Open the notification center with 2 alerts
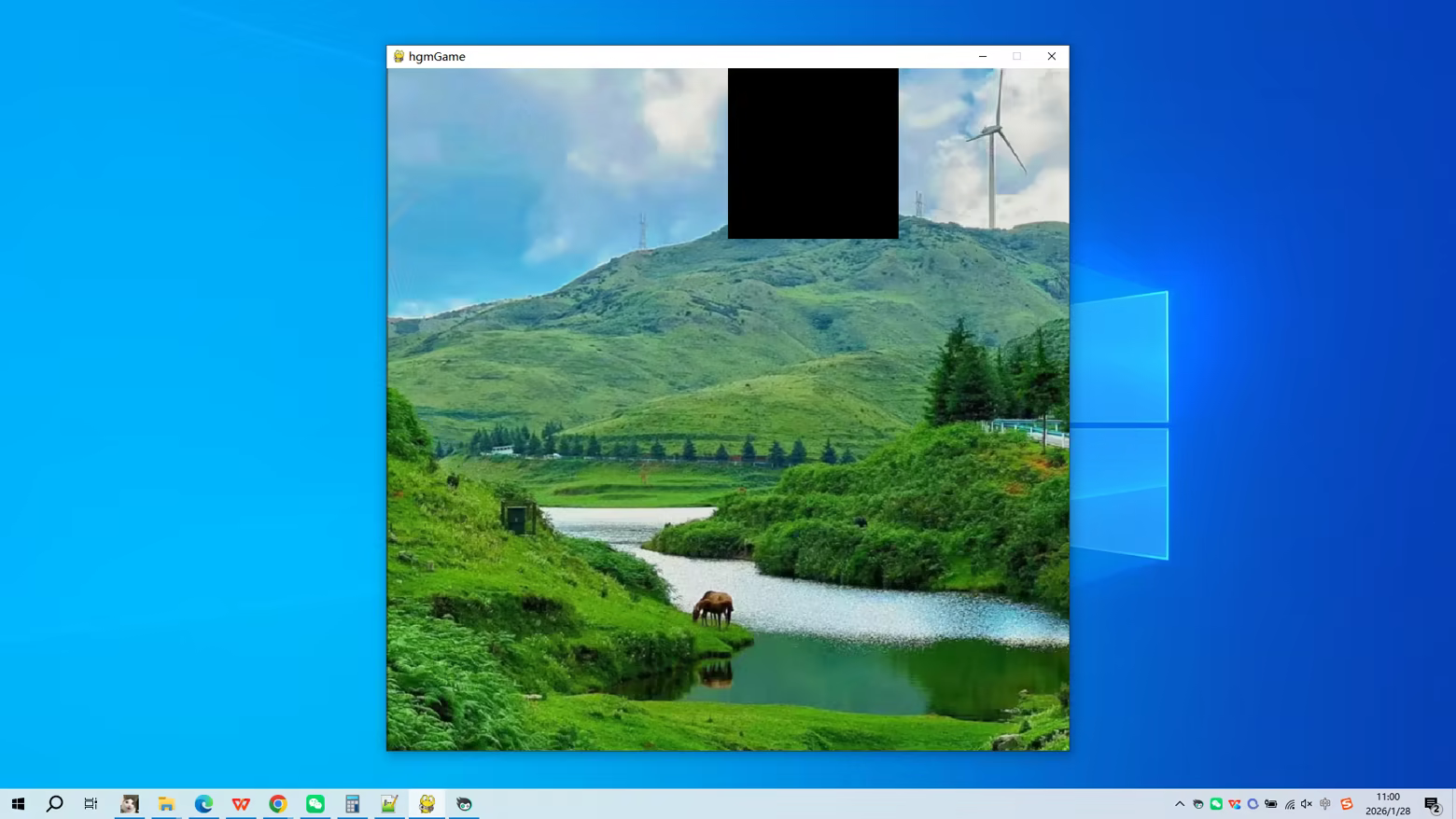1456x819 pixels. click(1433, 803)
